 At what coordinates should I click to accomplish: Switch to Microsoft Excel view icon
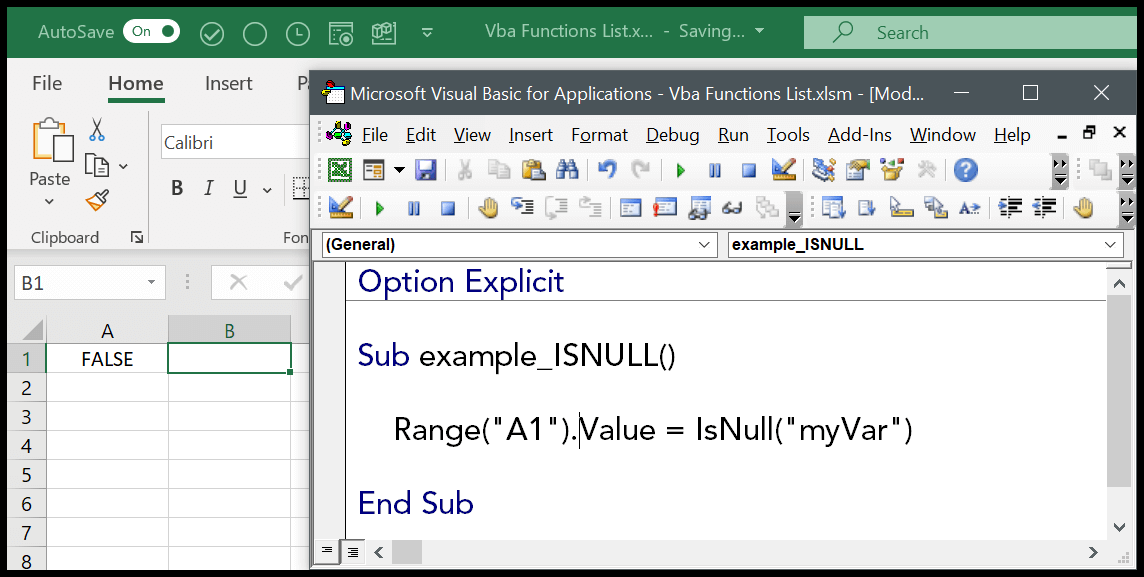[339, 170]
